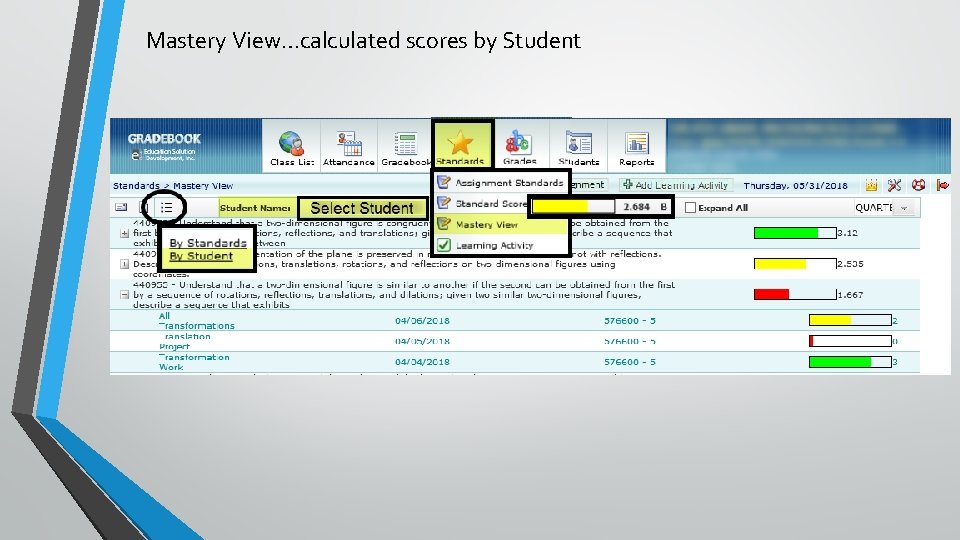Choose Mastery View menu entry

pyautogui.click(x=487, y=224)
